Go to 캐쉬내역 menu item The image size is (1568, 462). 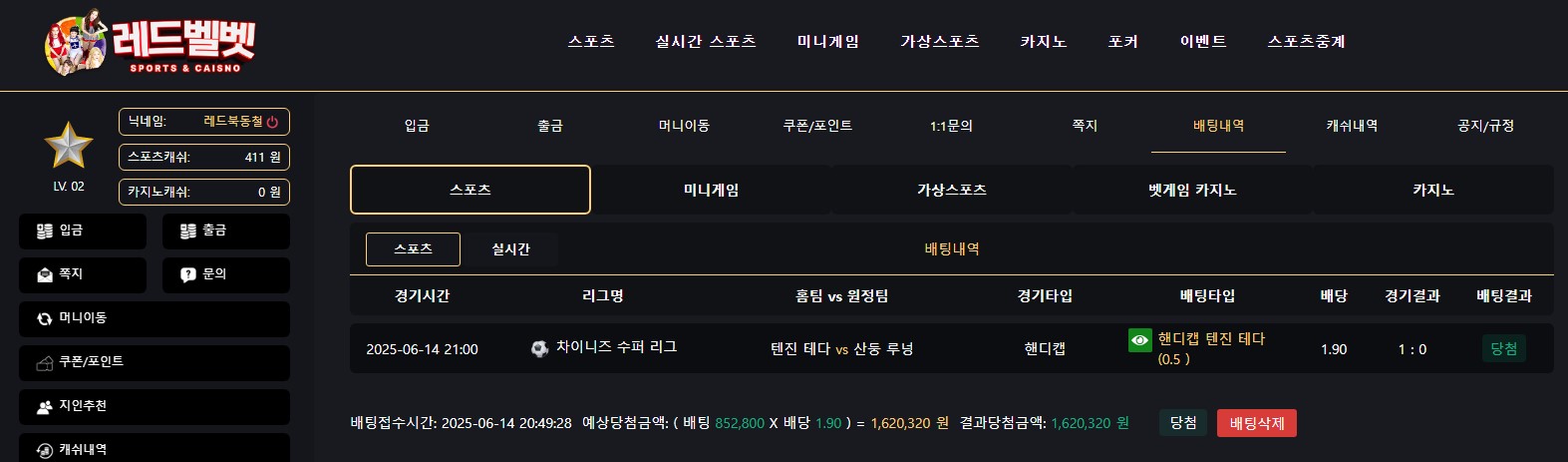[x=1352, y=126]
